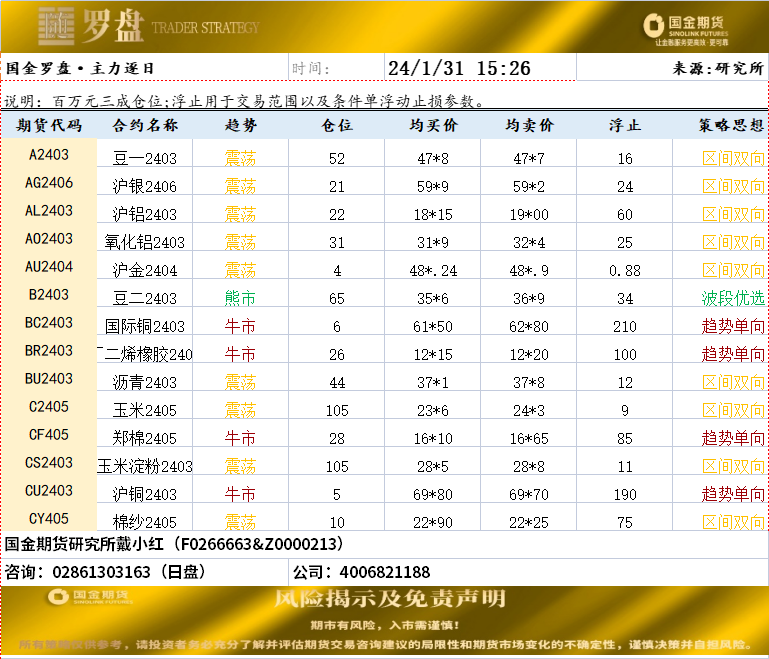Select the contract name 棉纱2405
Image resolution: width=769 pixels, height=659 pixels.
145,522
